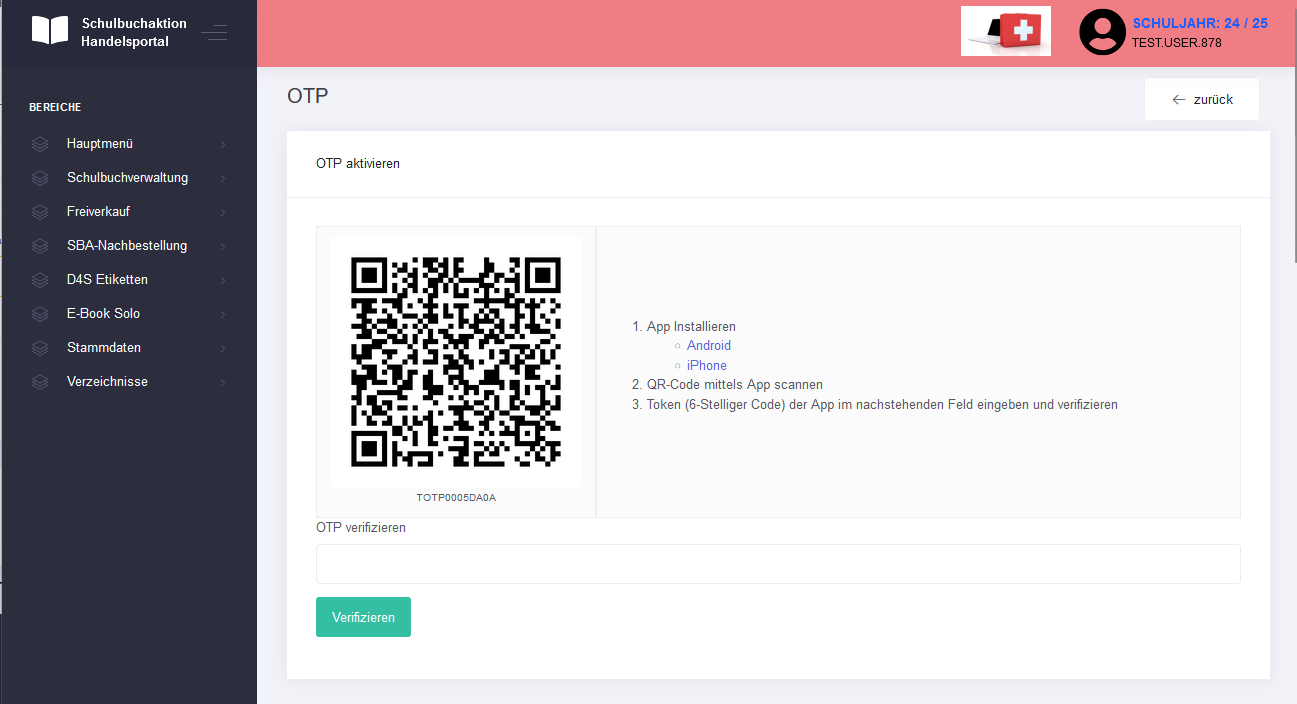Click layers icon next to SBA-Nachbestellung
1297x704 pixels.
40,246
